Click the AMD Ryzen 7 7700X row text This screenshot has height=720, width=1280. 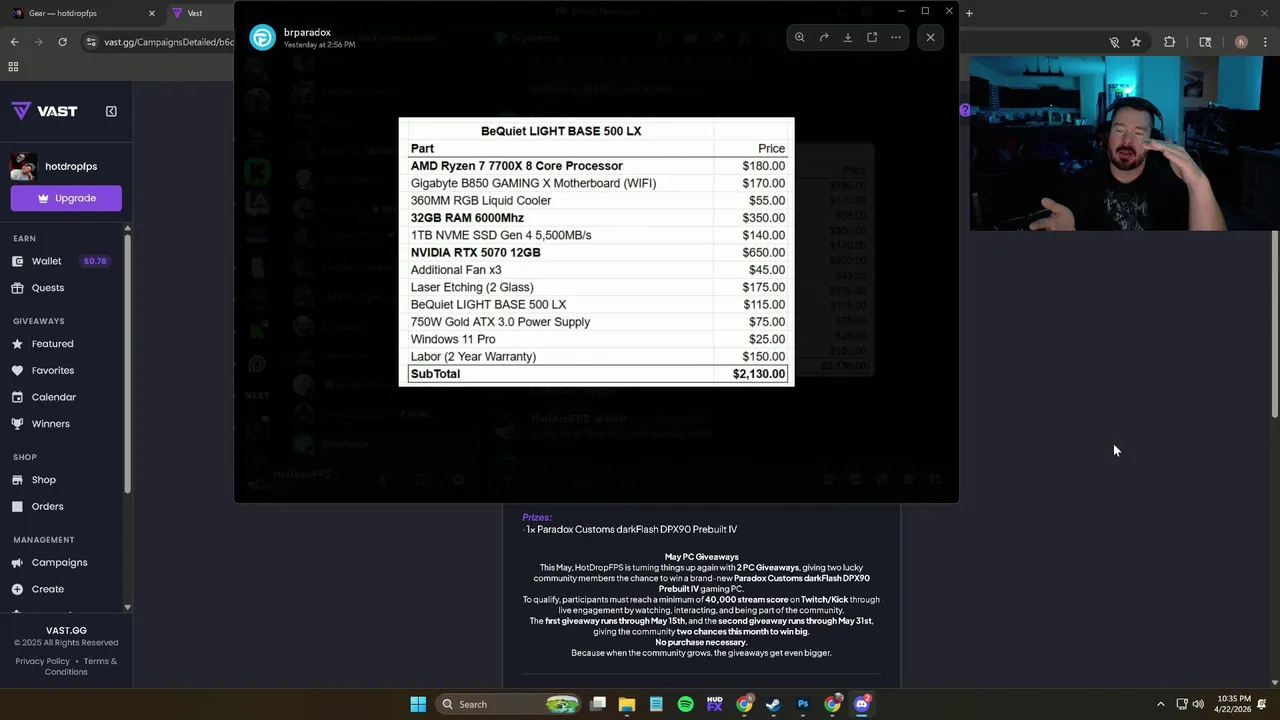tap(516, 166)
